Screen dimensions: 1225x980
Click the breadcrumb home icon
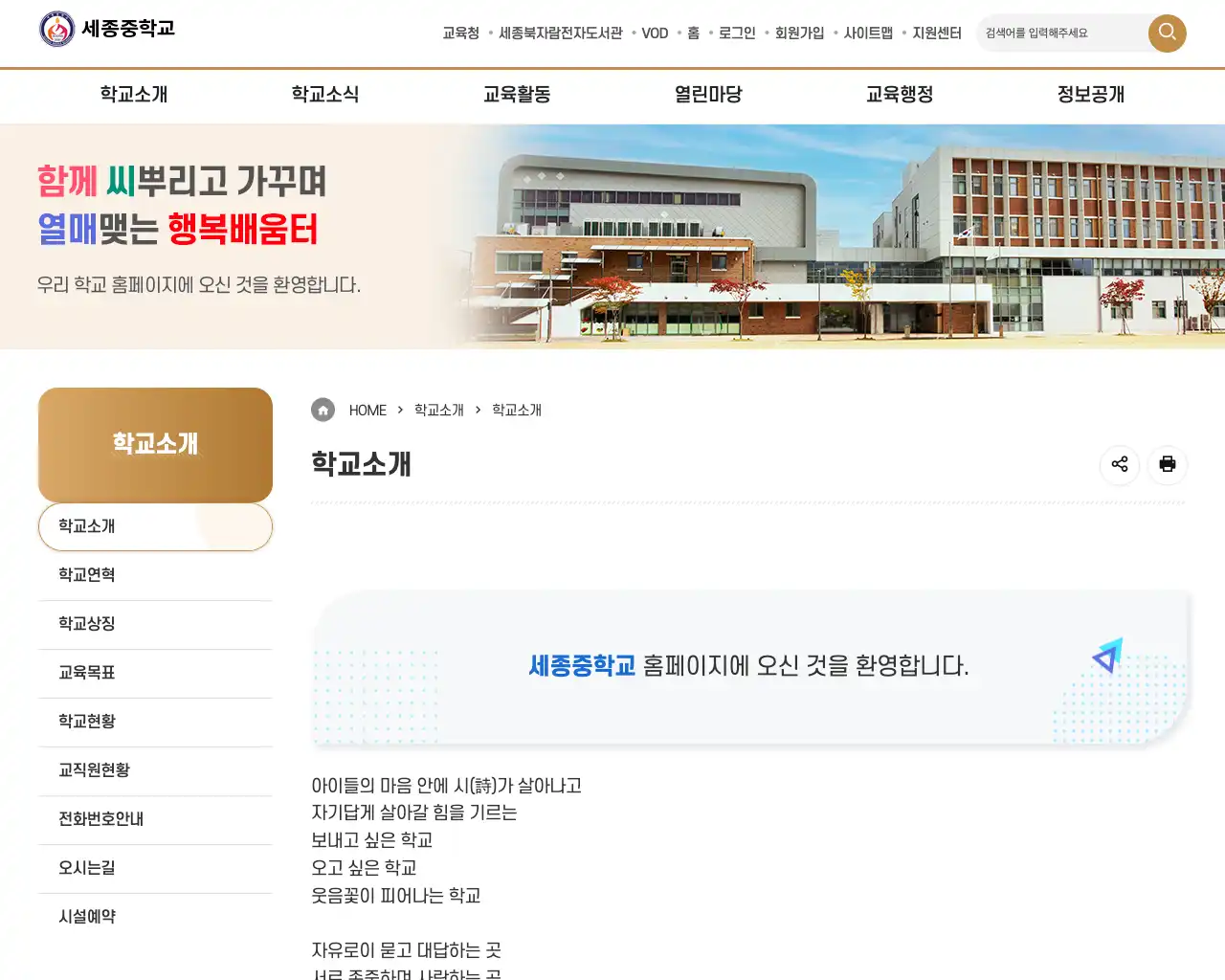point(323,410)
